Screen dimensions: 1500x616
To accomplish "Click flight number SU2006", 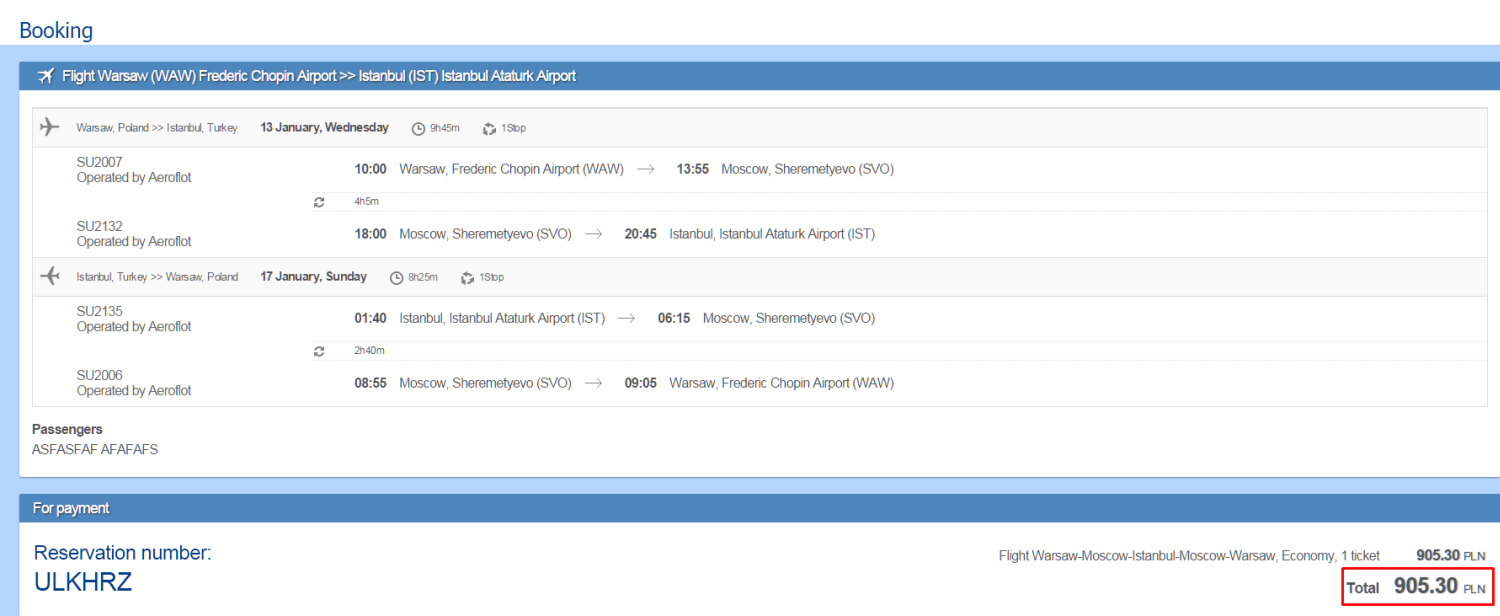I will [100, 375].
